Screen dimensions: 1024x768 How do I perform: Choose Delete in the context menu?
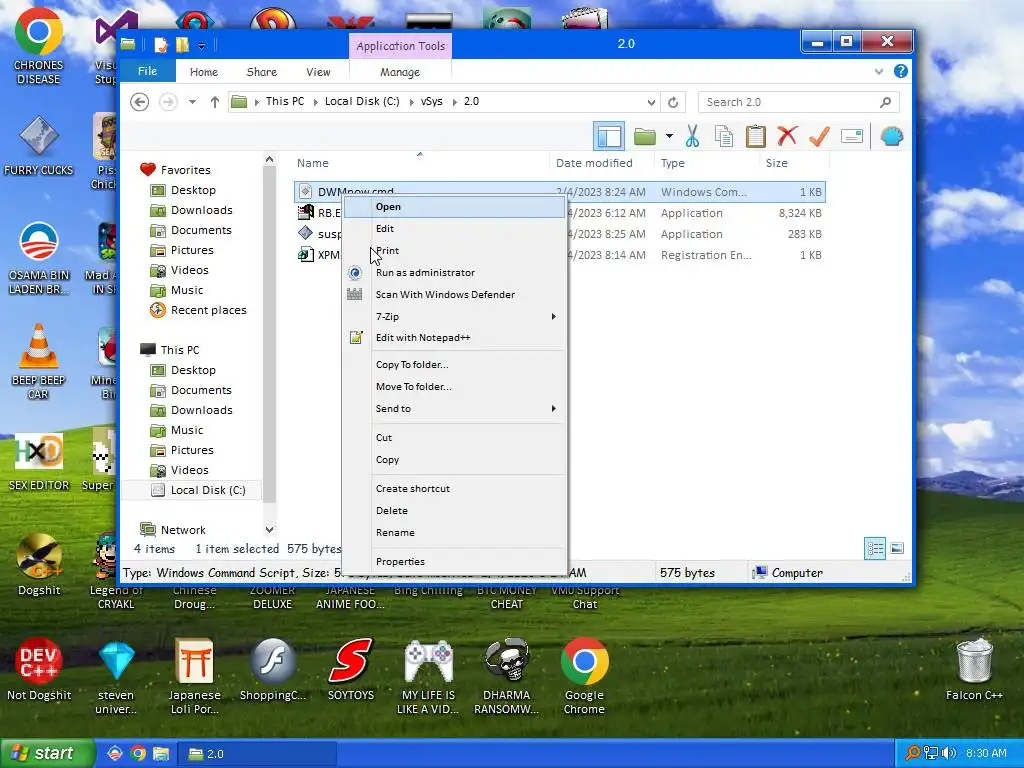(454, 511)
